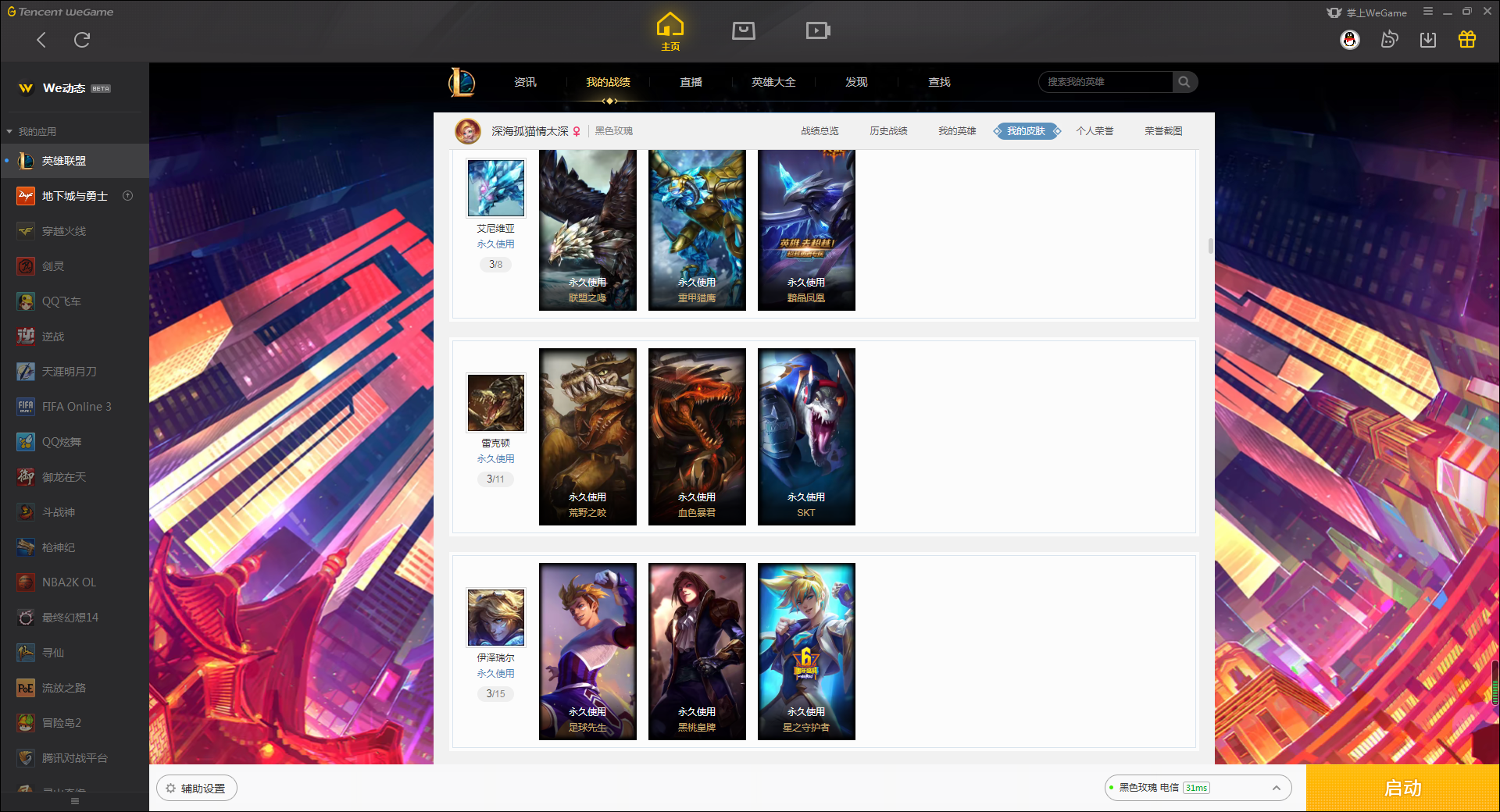The height and width of the screenshot is (812, 1500).
Task: Open the video playback icon
Action: pyautogui.click(x=818, y=30)
